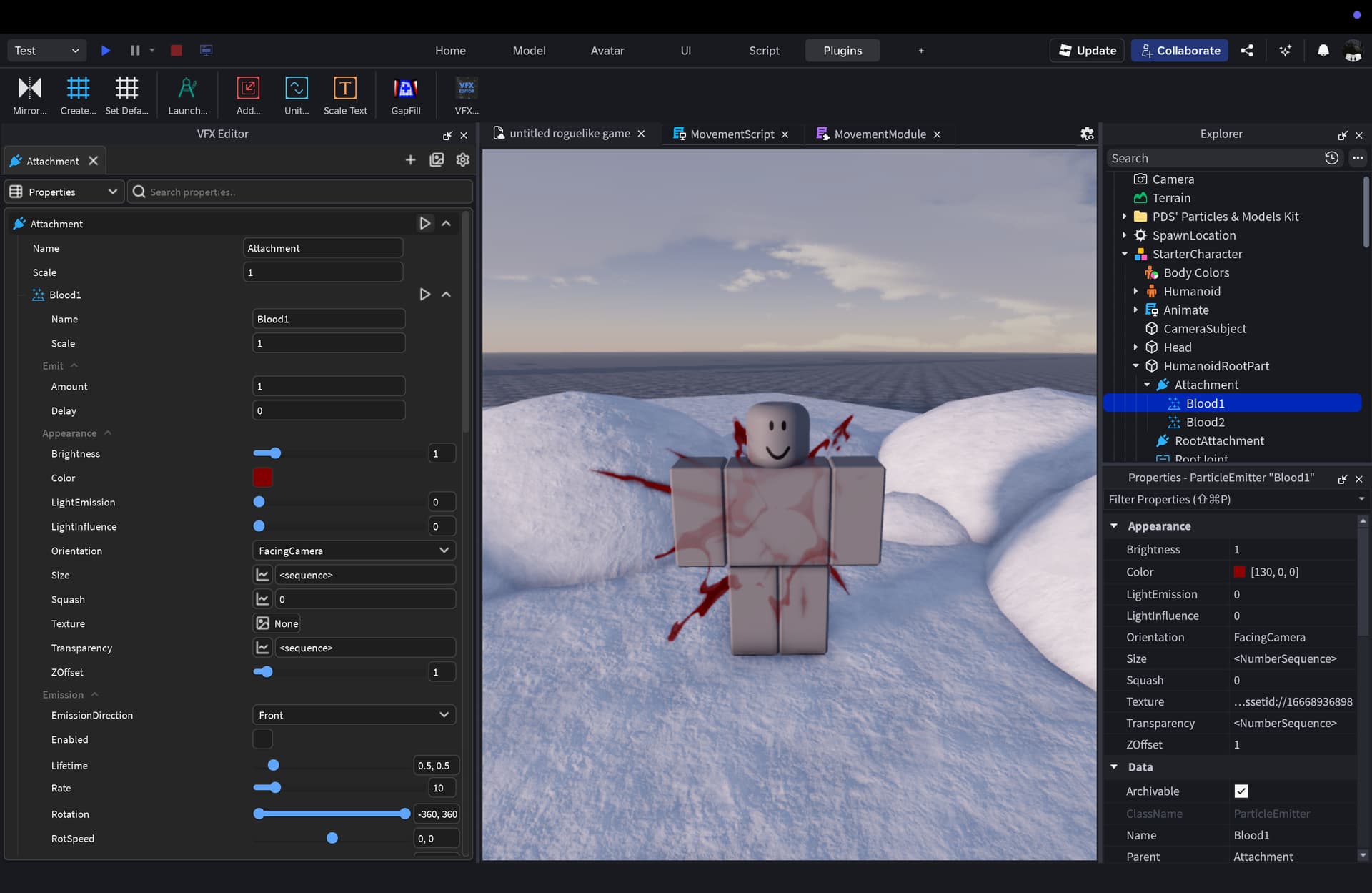
Task: Switch to the Model ribbon tab
Action: tap(529, 51)
